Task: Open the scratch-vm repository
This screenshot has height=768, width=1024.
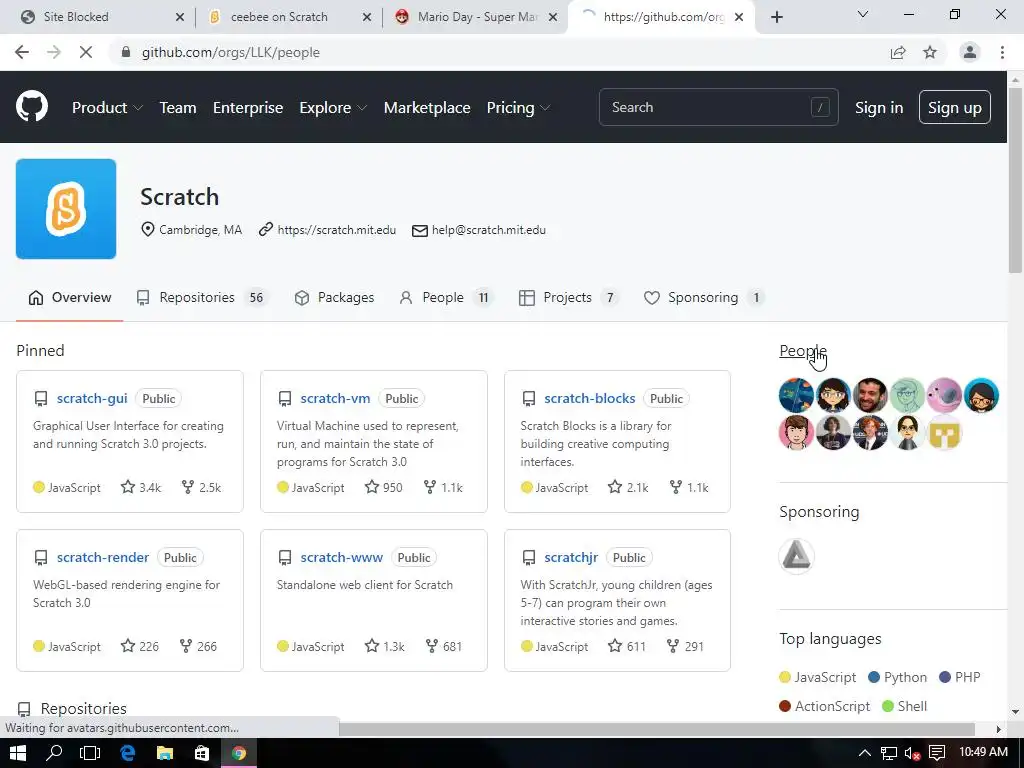Action: pyautogui.click(x=335, y=398)
